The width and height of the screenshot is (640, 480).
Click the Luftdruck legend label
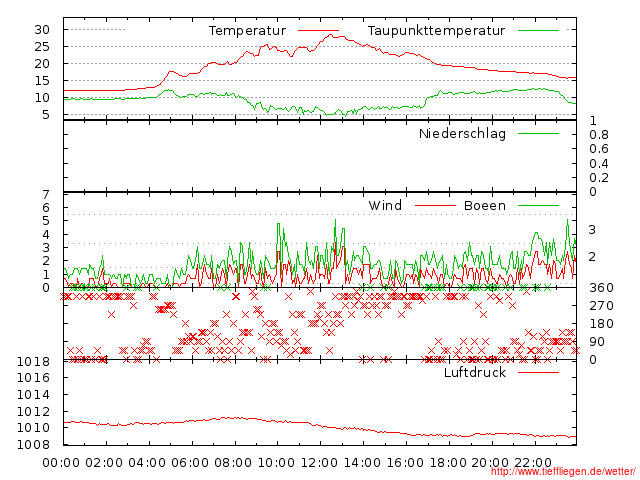[475, 372]
